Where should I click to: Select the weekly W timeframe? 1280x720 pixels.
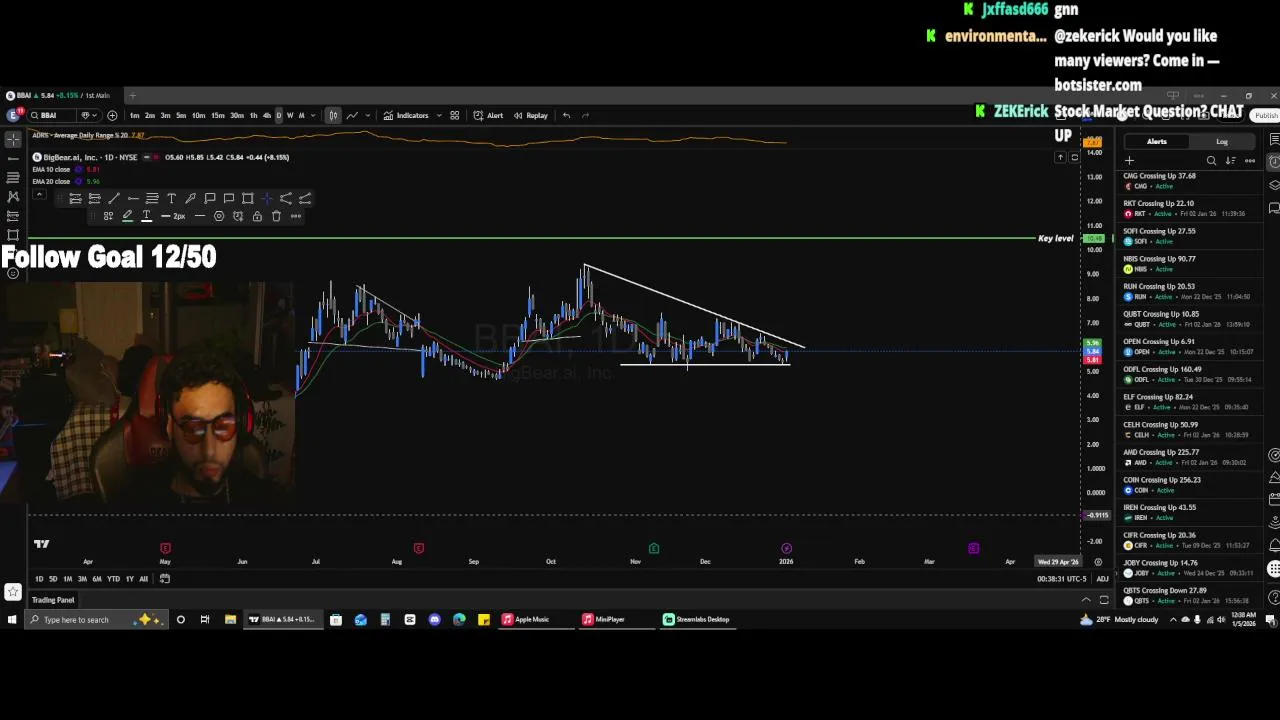point(290,115)
